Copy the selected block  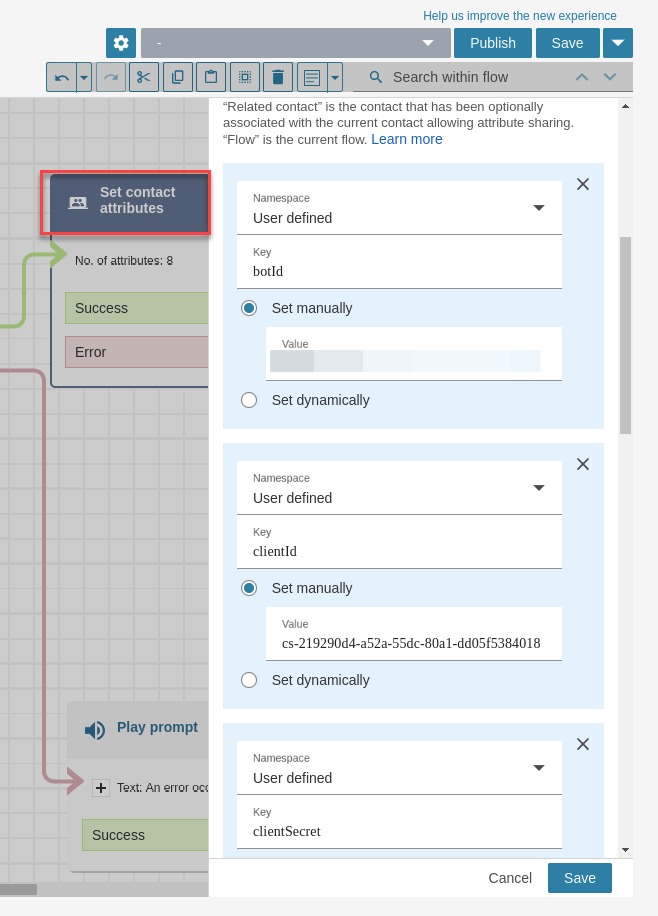(178, 77)
